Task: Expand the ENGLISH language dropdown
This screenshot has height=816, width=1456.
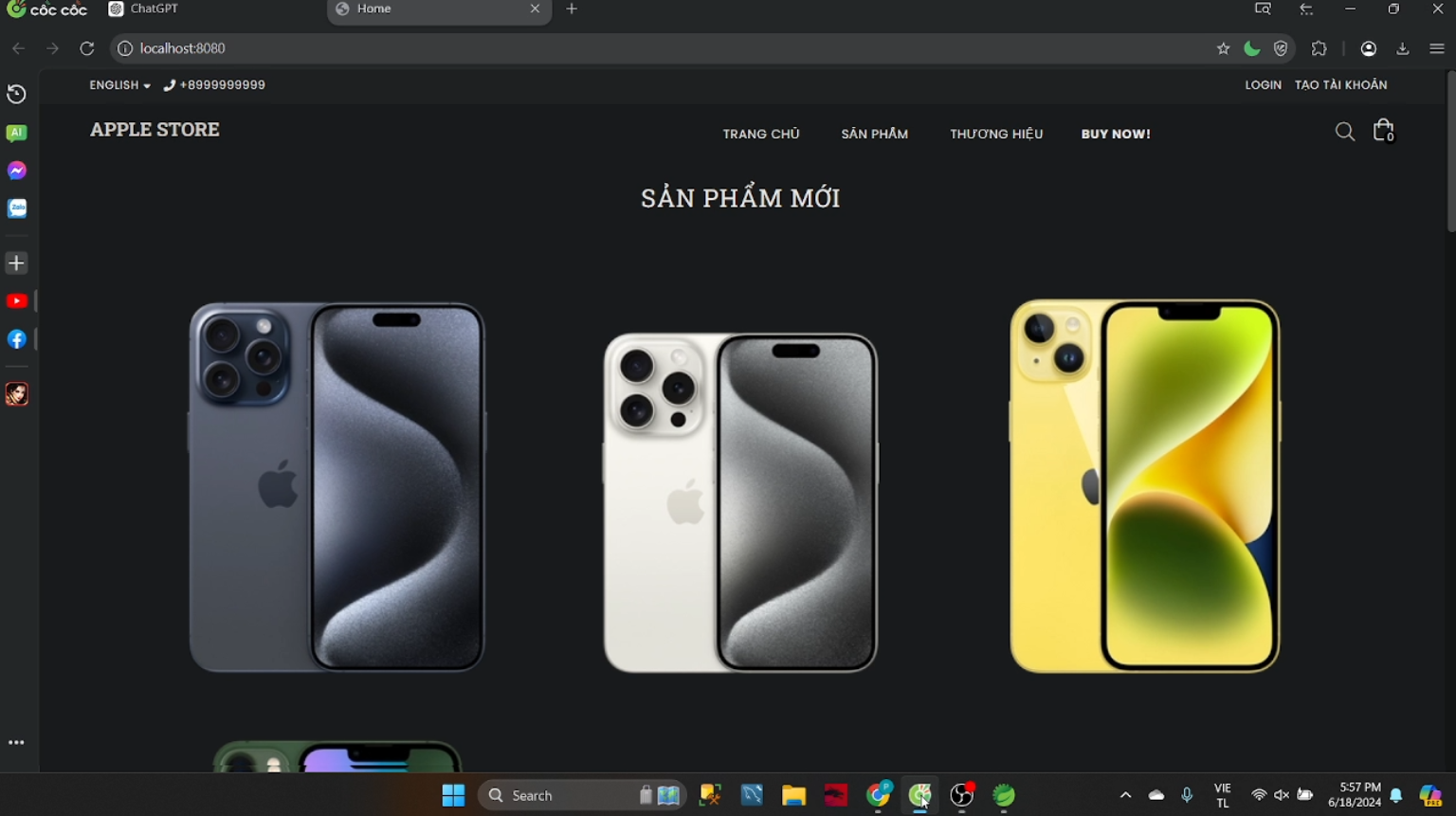Action: [x=119, y=85]
